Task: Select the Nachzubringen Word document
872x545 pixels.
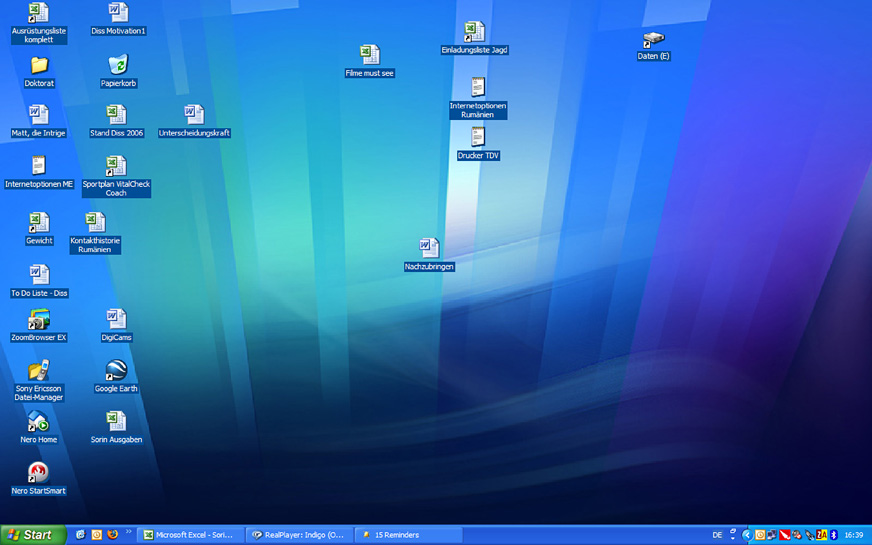Action: click(x=429, y=248)
